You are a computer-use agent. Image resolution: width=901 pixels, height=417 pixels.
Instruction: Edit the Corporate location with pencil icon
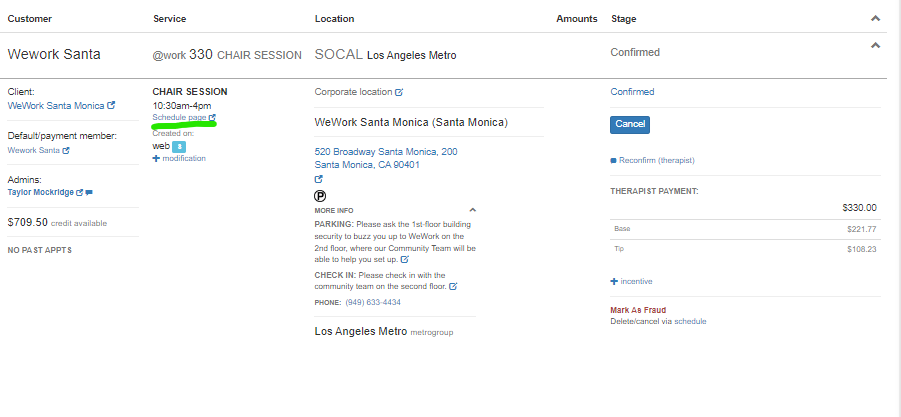[x=399, y=92]
